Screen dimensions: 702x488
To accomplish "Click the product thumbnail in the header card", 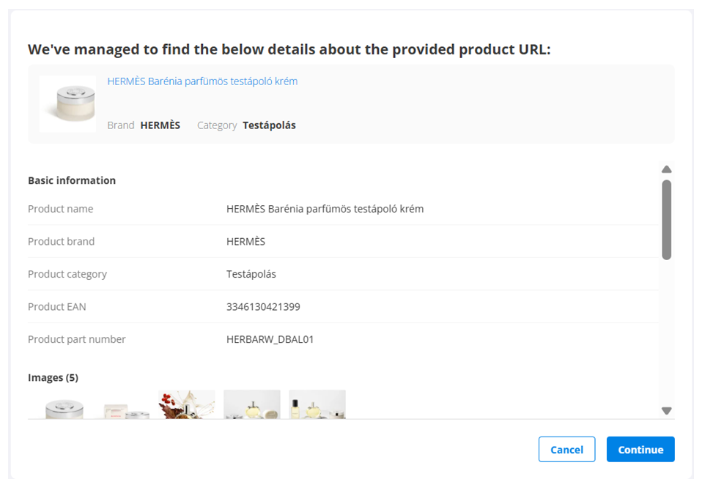I will [68, 104].
